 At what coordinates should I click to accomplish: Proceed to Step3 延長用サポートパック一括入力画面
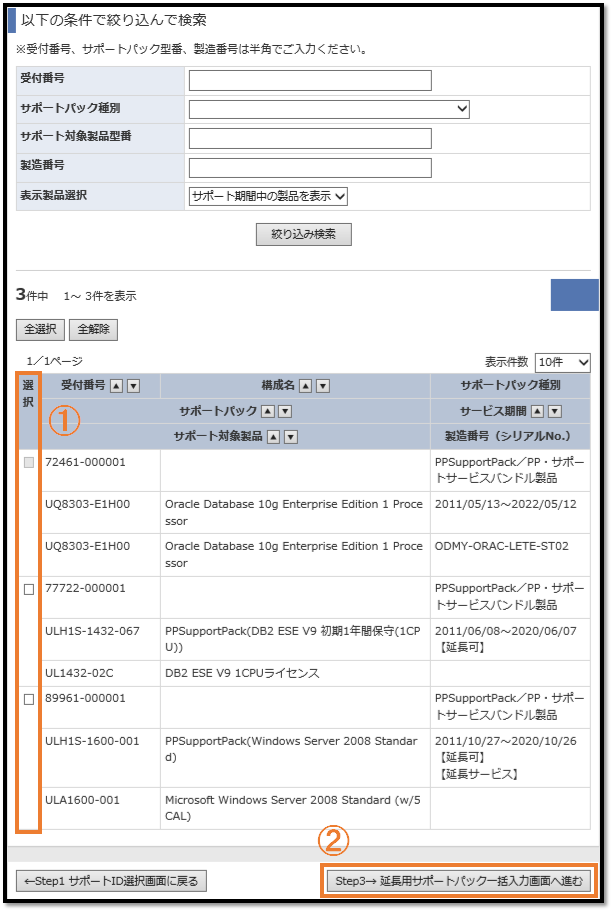click(458, 881)
